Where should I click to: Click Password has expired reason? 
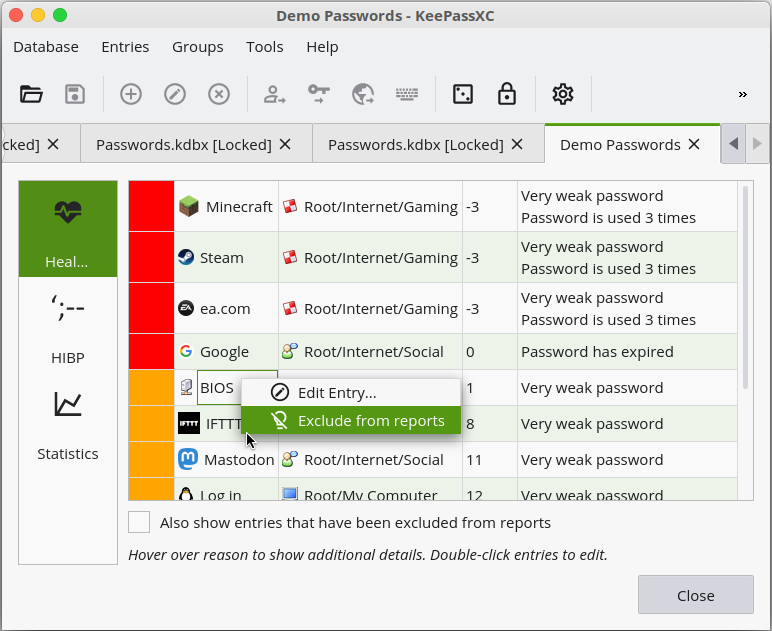[597, 352]
